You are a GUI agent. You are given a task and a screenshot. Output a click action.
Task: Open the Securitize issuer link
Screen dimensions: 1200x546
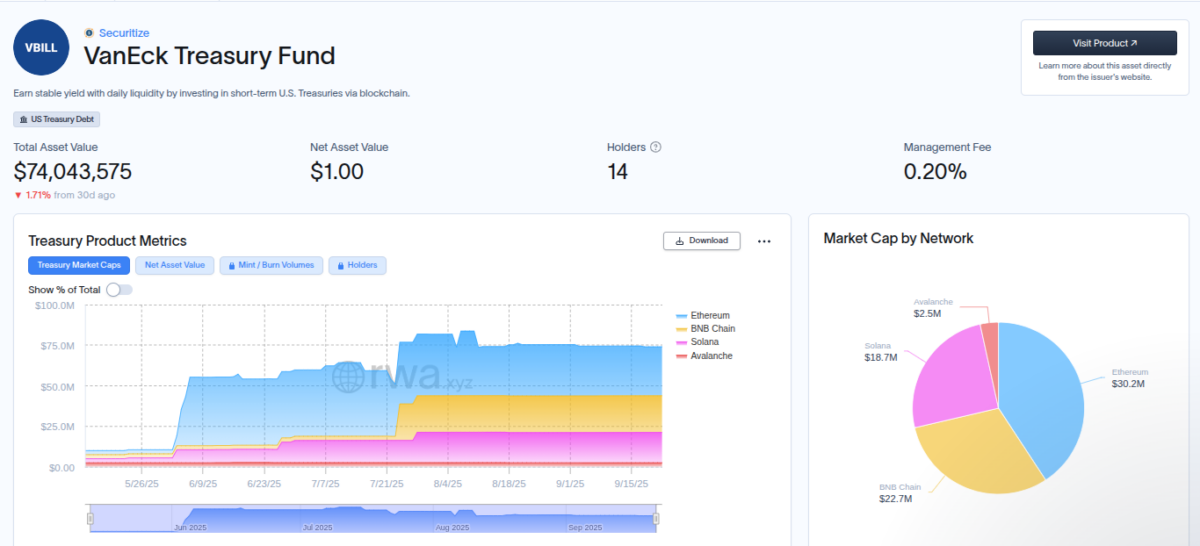click(x=124, y=33)
